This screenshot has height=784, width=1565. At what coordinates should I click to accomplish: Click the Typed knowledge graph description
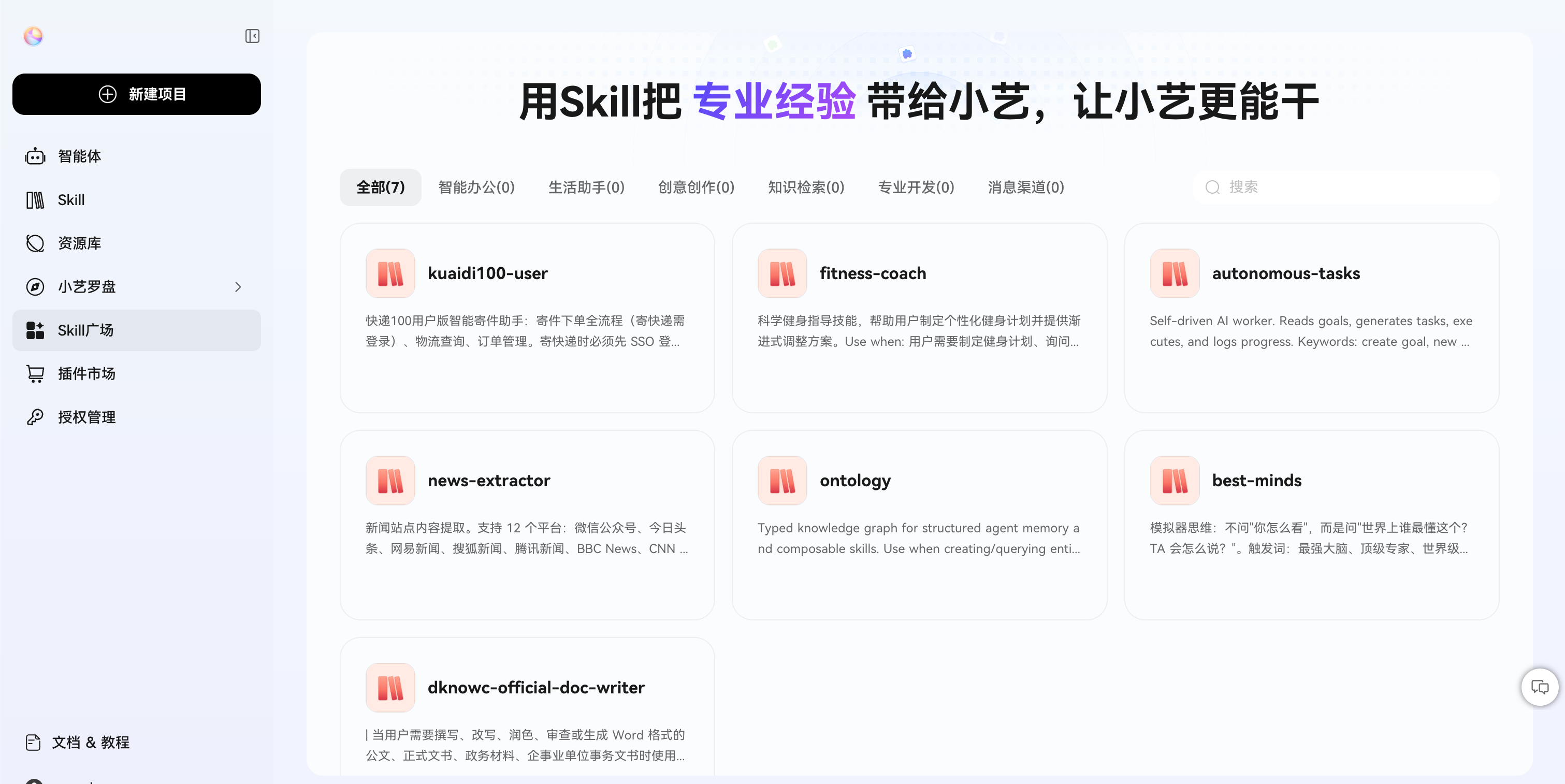[919, 538]
